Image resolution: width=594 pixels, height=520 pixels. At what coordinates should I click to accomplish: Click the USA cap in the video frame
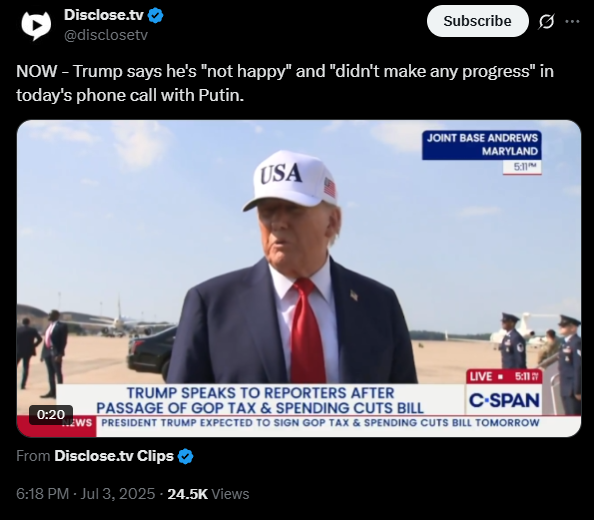pos(290,180)
